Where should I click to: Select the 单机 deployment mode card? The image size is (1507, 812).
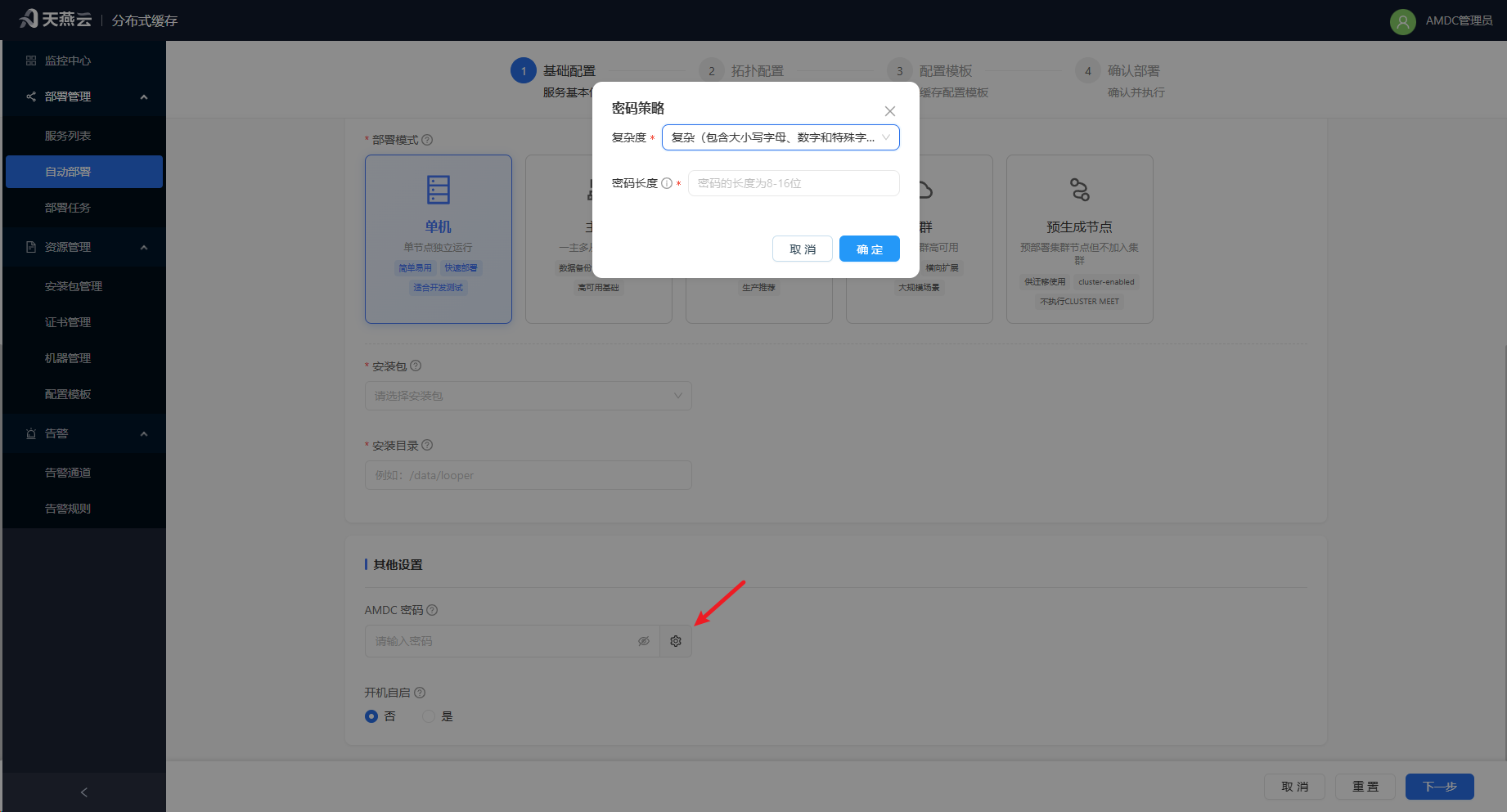click(x=439, y=239)
